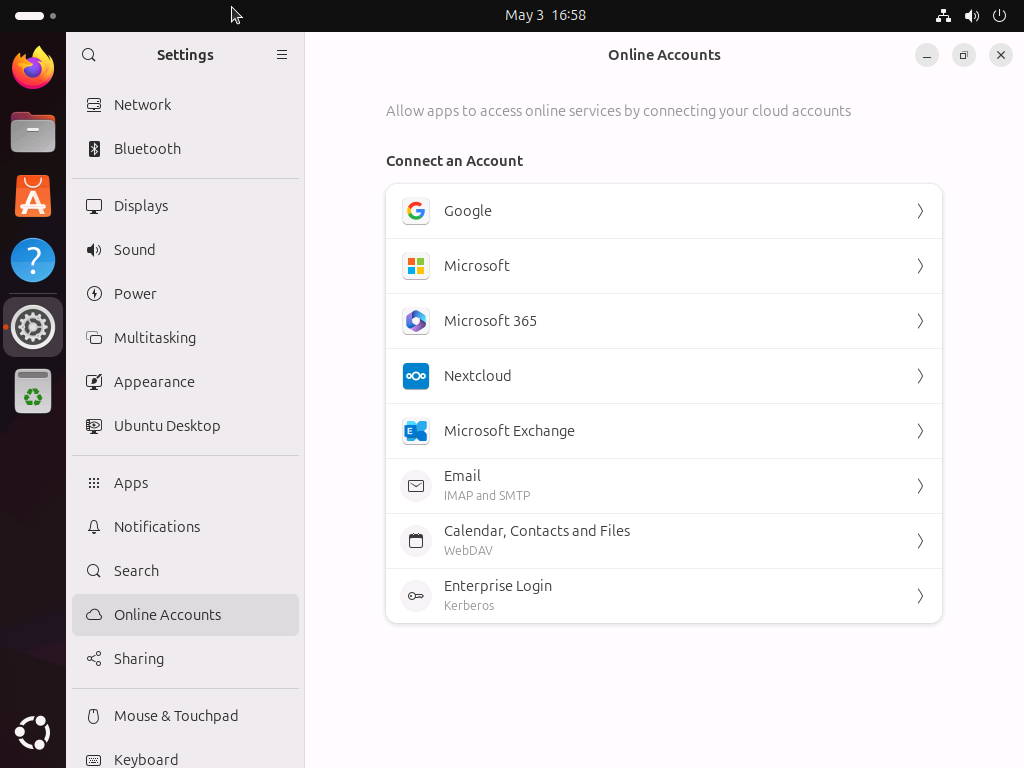
Task: Click the Multitasking sidebar icon
Action: (x=94, y=338)
